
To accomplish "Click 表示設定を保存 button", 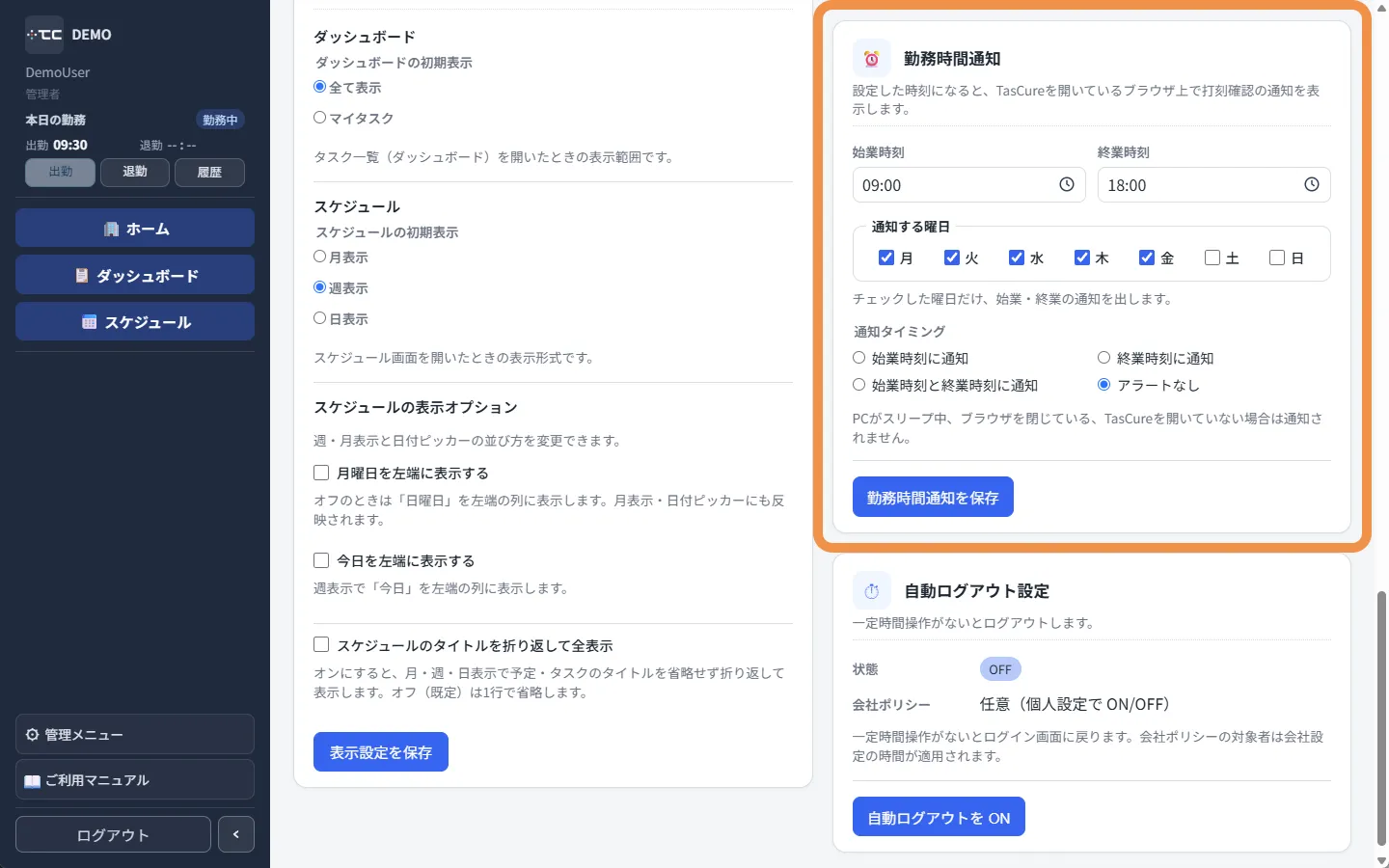I will 381,752.
